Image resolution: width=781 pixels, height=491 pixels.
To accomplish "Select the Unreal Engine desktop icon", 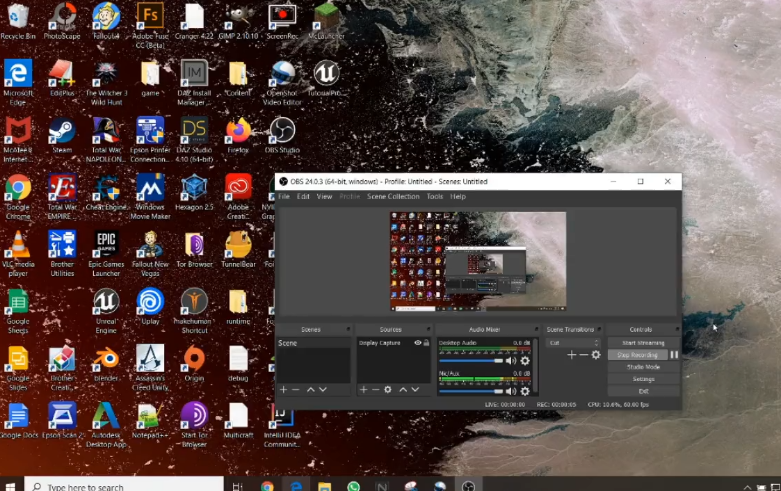I will coord(106,311).
